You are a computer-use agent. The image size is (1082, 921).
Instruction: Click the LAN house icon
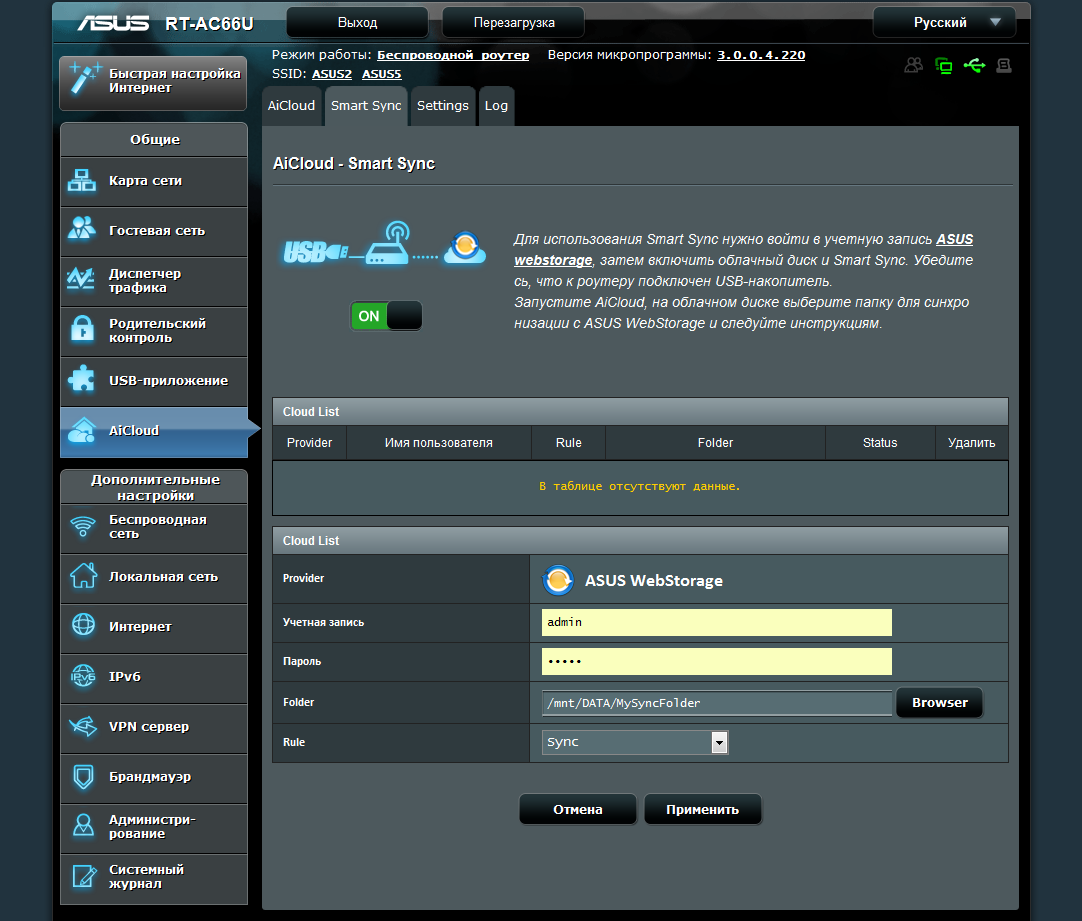[x=83, y=575]
